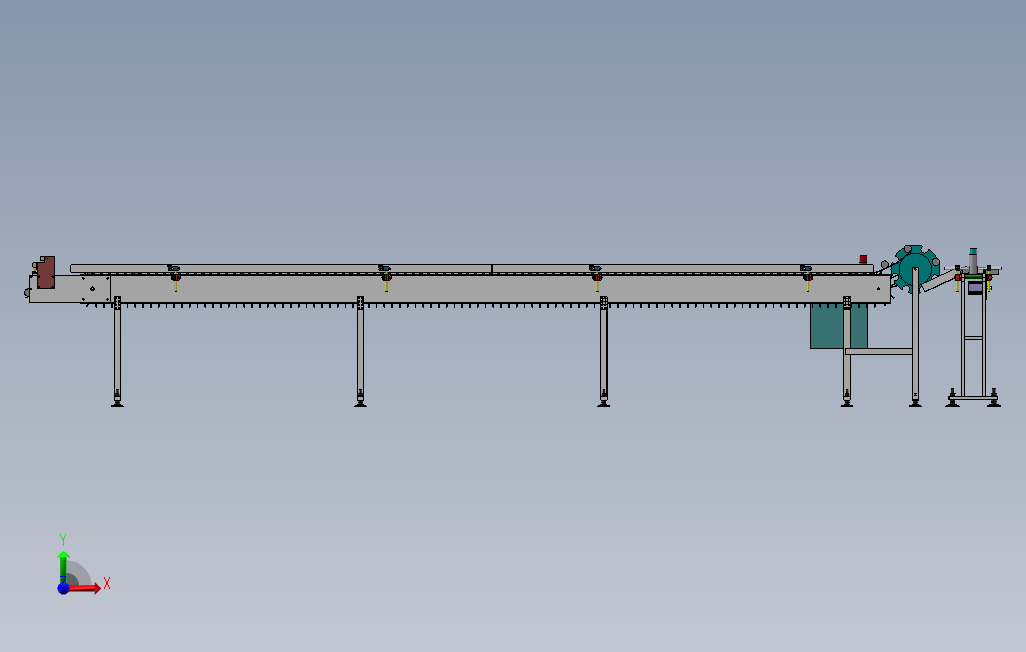Select the brown motor box at left end

coord(46,272)
